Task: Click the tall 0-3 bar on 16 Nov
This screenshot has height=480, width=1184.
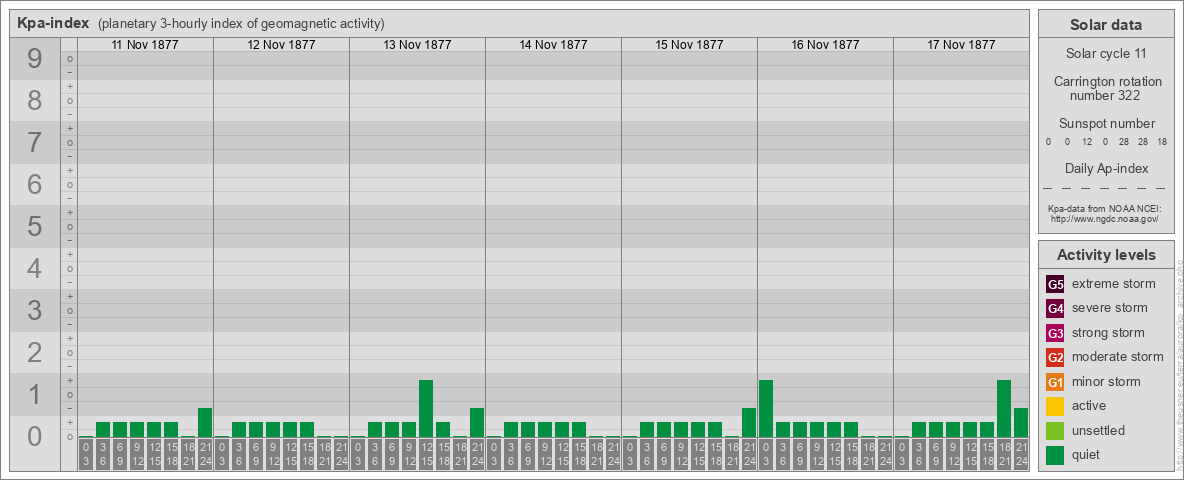Action: click(766, 408)
